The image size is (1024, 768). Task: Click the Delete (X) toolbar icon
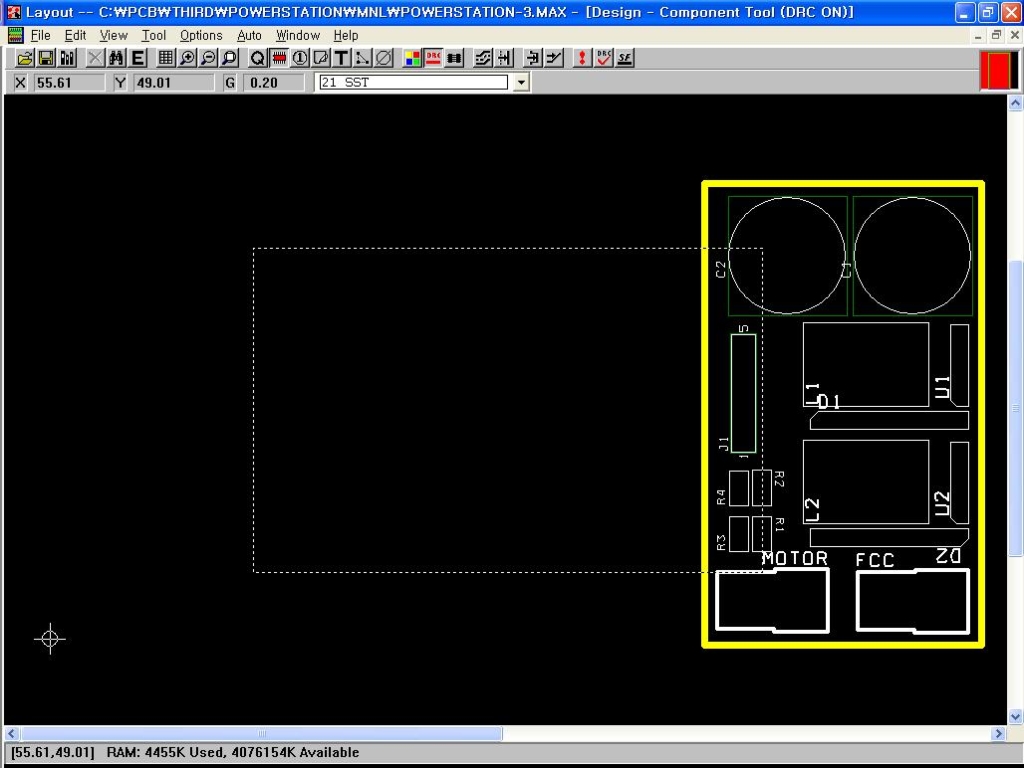pos(95,58)
